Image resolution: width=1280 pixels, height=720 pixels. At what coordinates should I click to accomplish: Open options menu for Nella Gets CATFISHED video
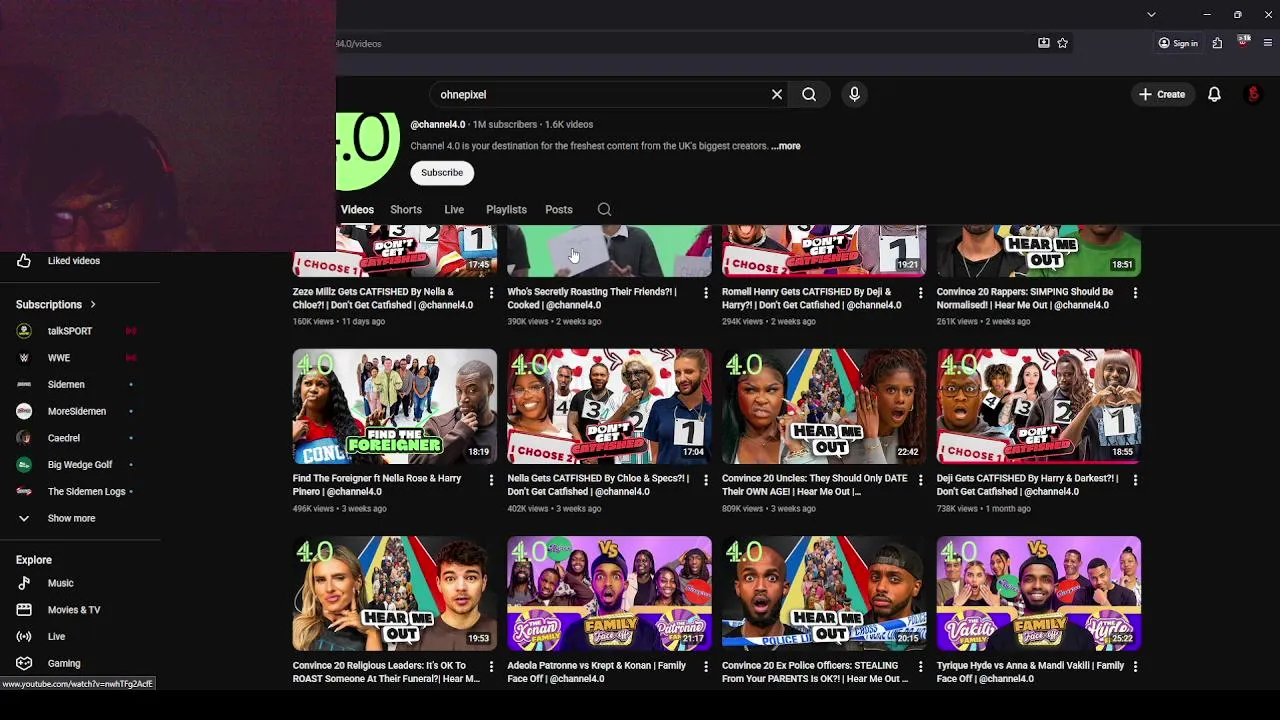click(705, 480)
